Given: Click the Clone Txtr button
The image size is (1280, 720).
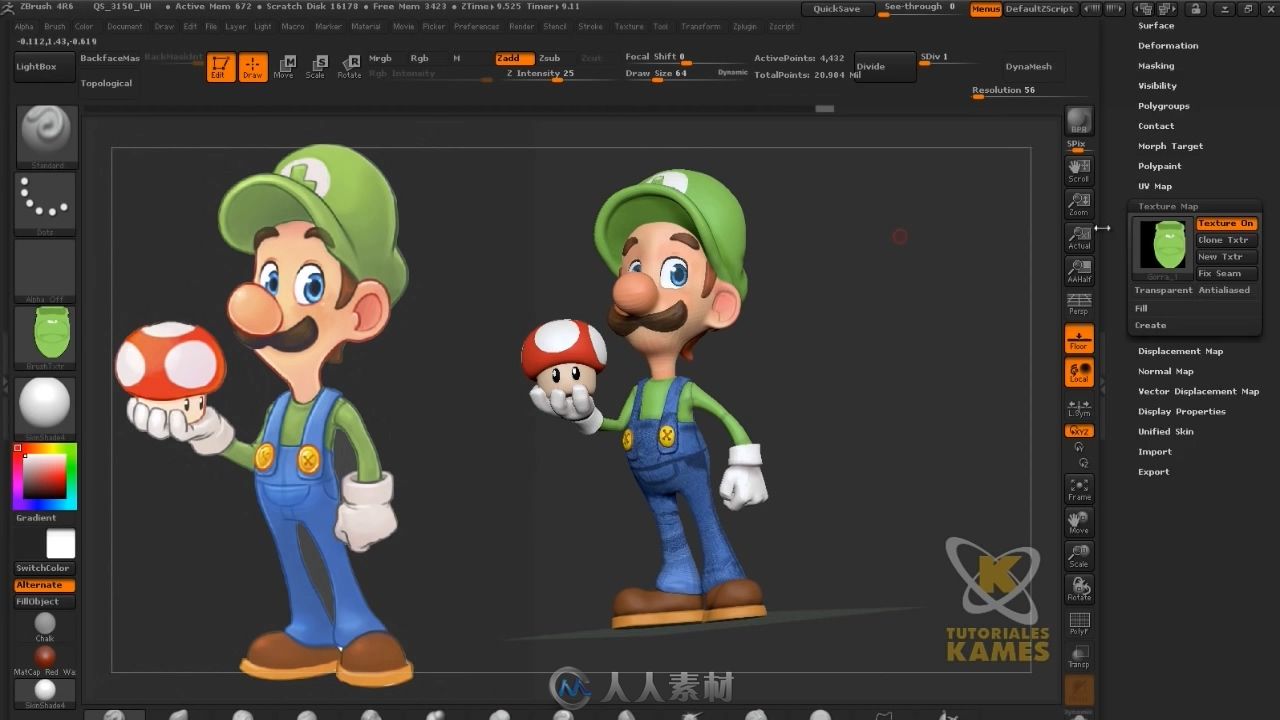Looking at the screenshot, I should pos(1226,240).
